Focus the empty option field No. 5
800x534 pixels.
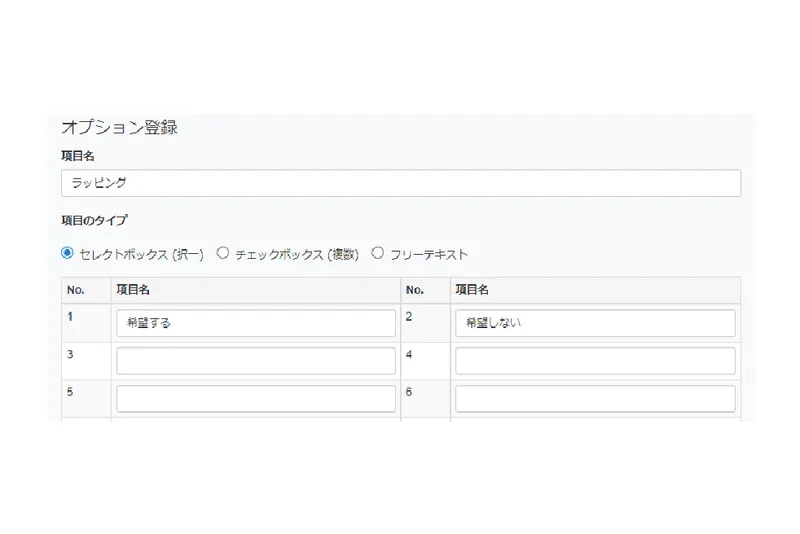pyautogui.click(x=256, y=398)
